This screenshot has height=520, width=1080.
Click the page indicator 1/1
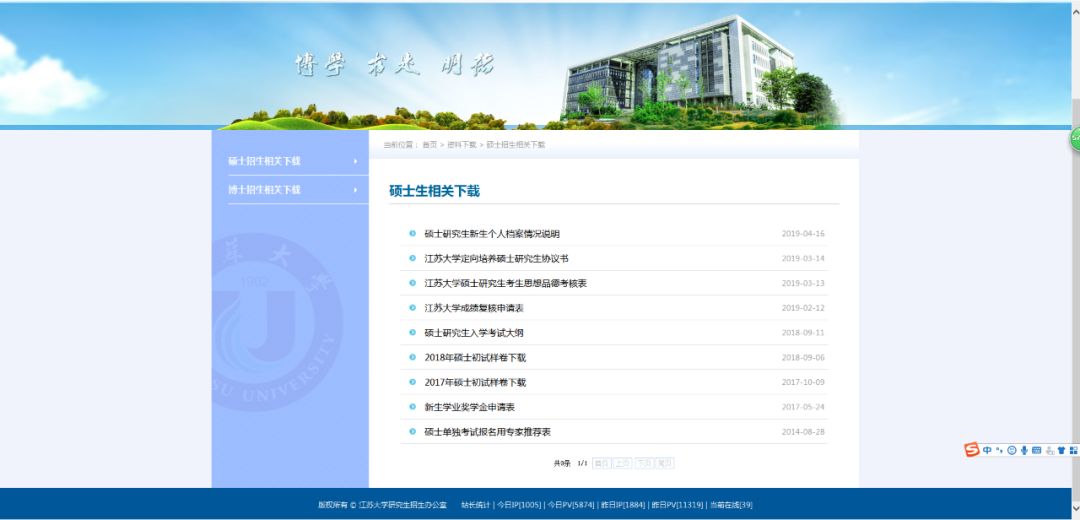pos(582,464)
